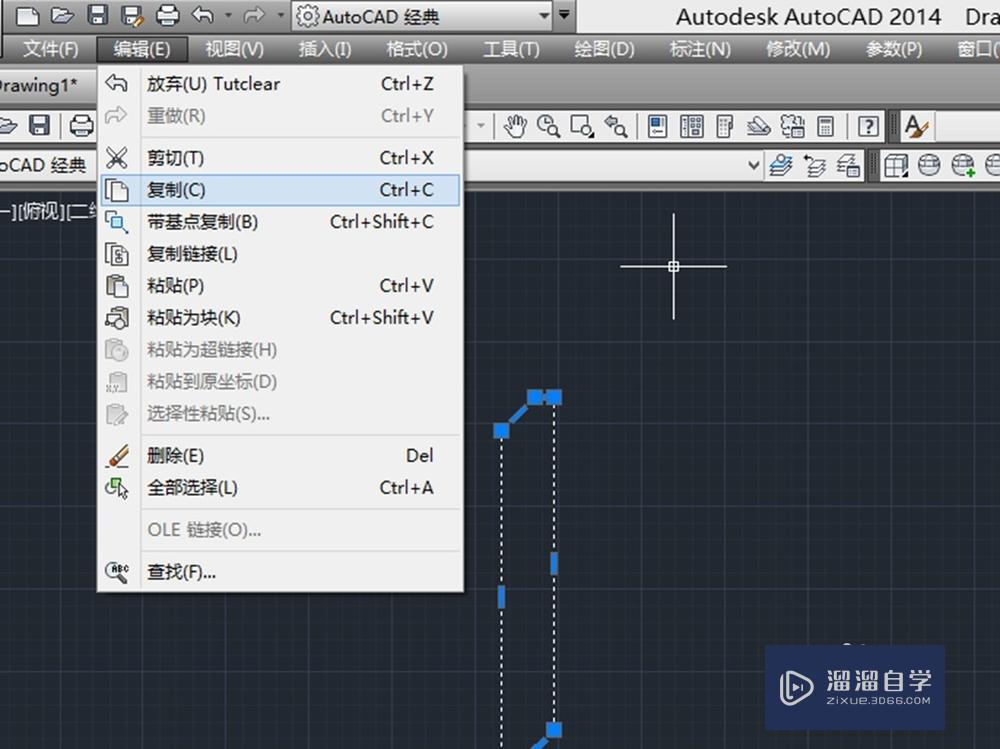Screen dimensions: 1000x749
Task: Click the Make Object's Layer Current icon
Action: [781, 167]
